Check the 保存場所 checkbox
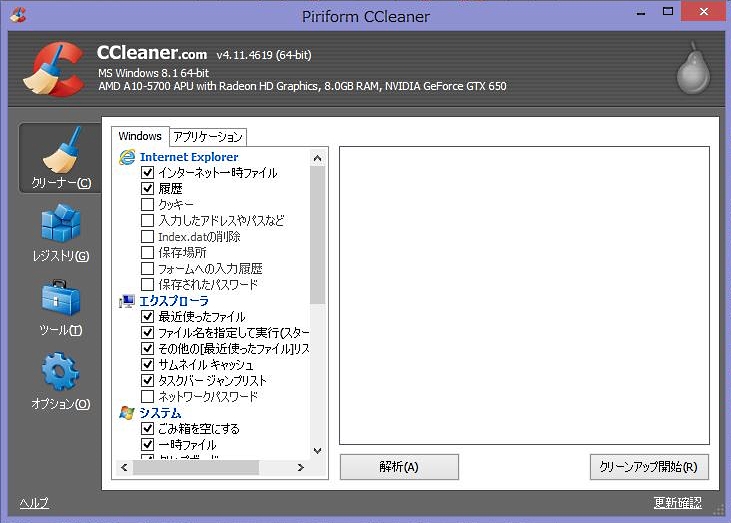The width and height of the screenshot is (731, 523). [147, 252]
